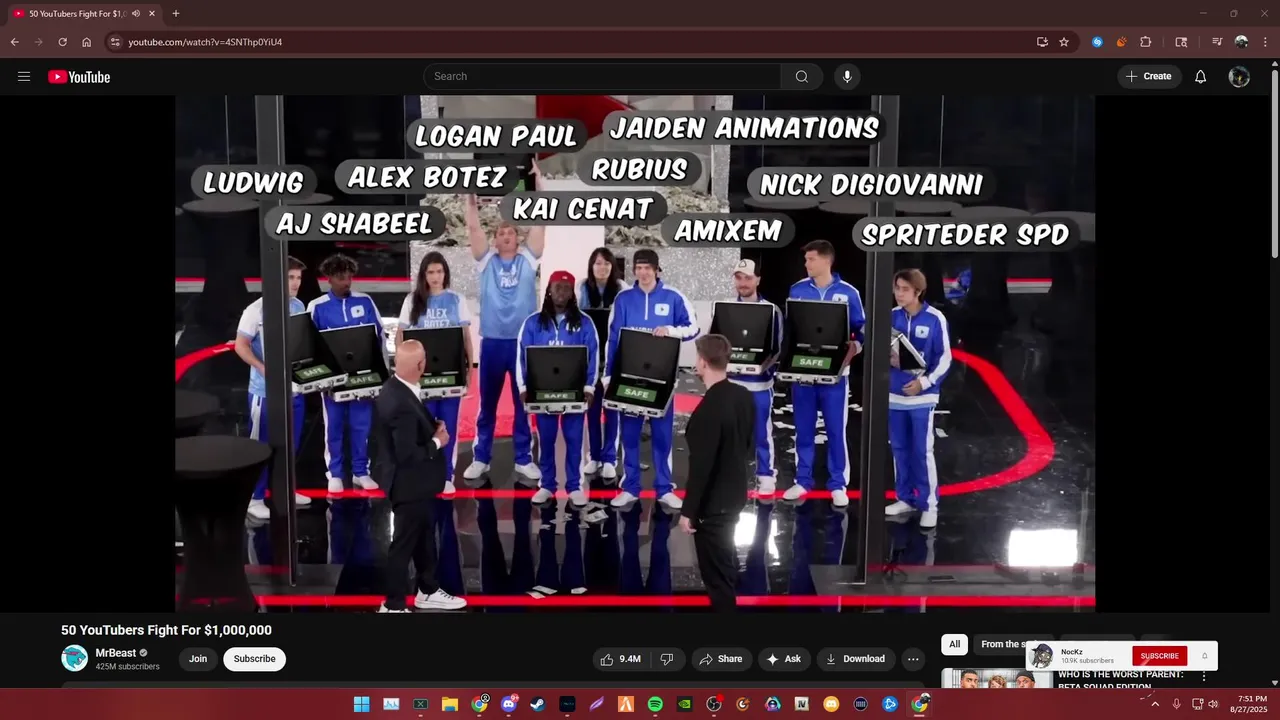Open the Windows Start menu
The image size is (1280, 720).
tap(361, 704)
